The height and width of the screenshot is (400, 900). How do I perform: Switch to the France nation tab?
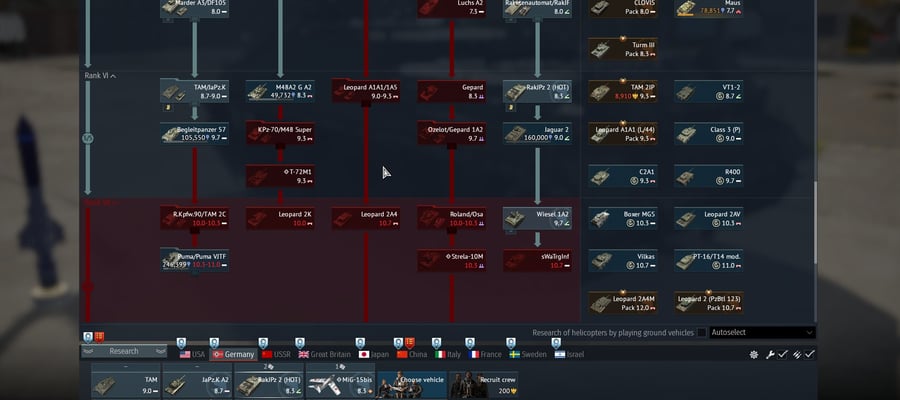pyautogui.click(x=485, y=355)
